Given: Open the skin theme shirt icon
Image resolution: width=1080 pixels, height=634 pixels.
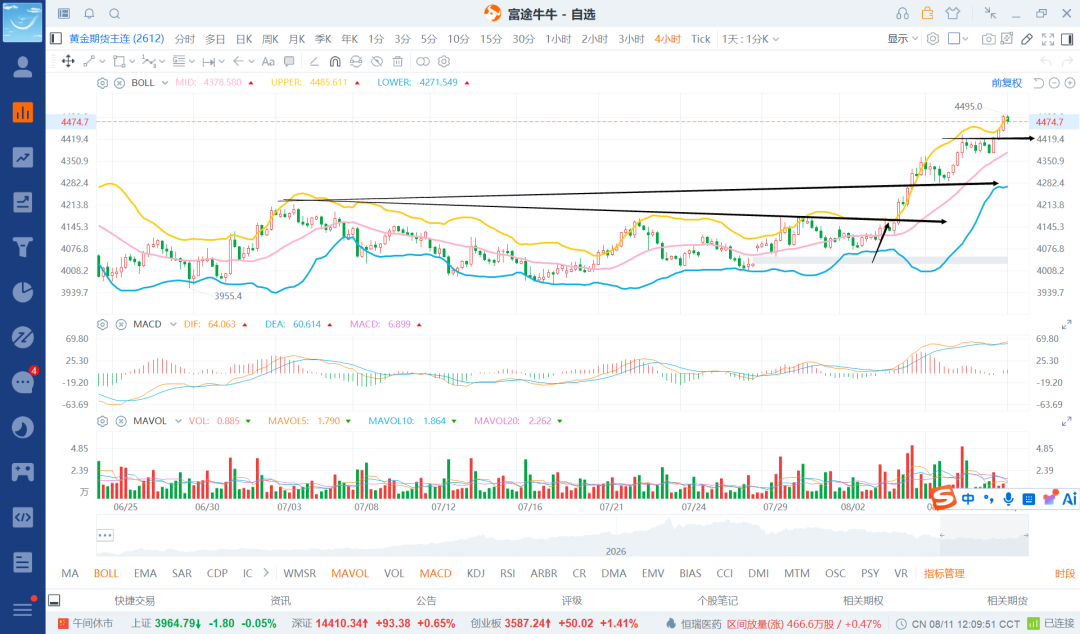Looking at the screenshot, I should (x=953, y=13).
